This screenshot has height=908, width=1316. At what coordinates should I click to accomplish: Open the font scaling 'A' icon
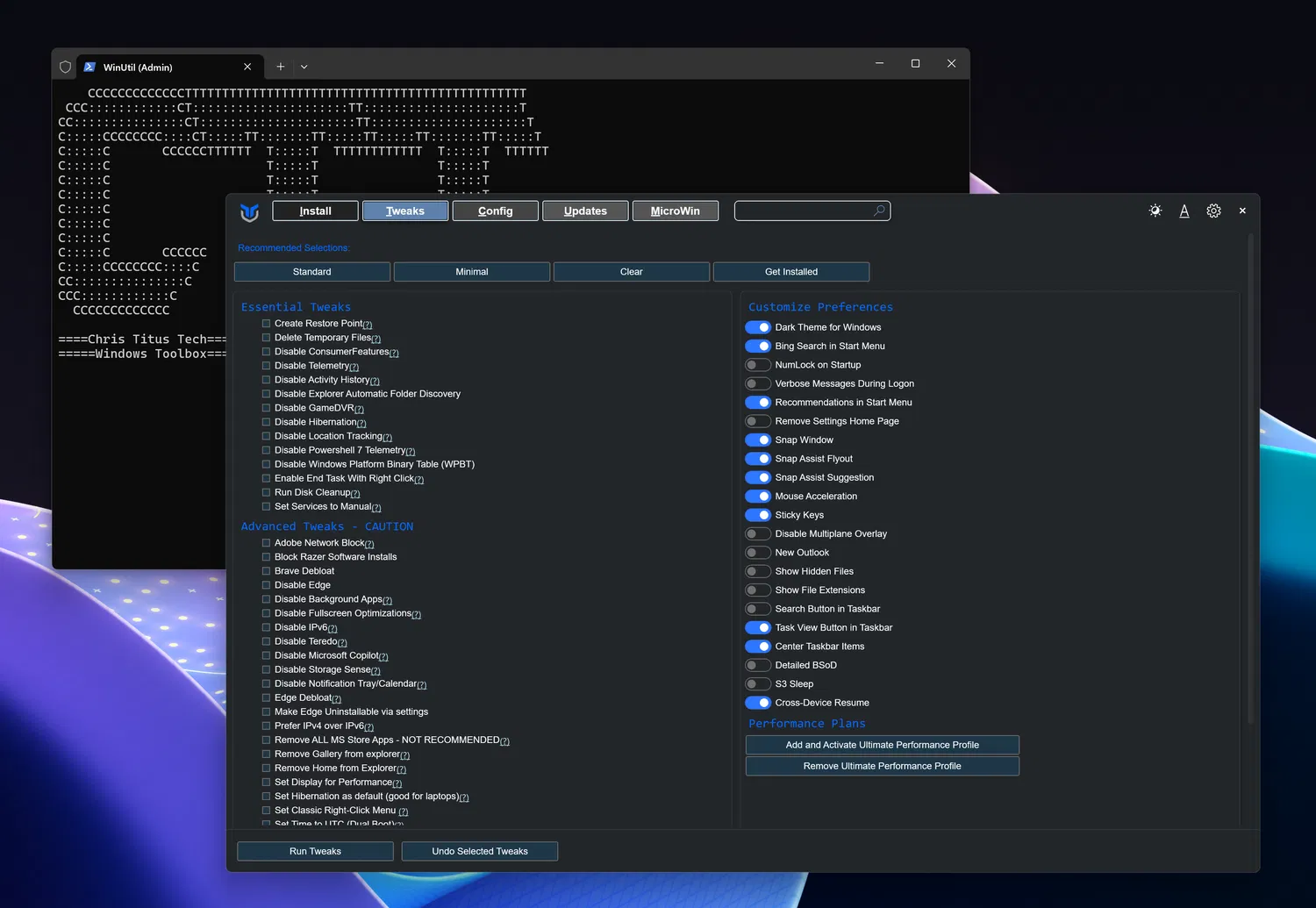pyautogui.click(x=1184, y=211)
